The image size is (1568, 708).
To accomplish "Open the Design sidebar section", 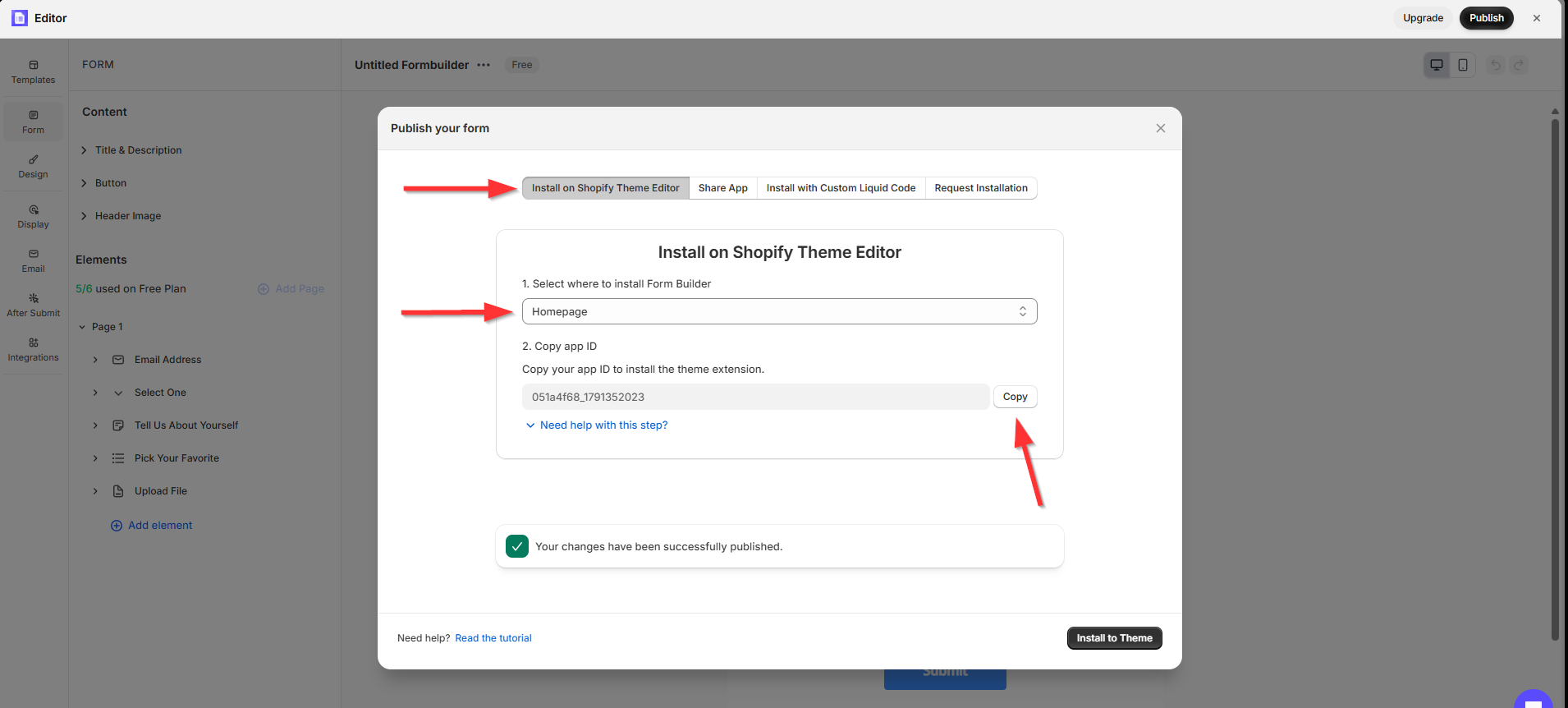I will 34,167.
